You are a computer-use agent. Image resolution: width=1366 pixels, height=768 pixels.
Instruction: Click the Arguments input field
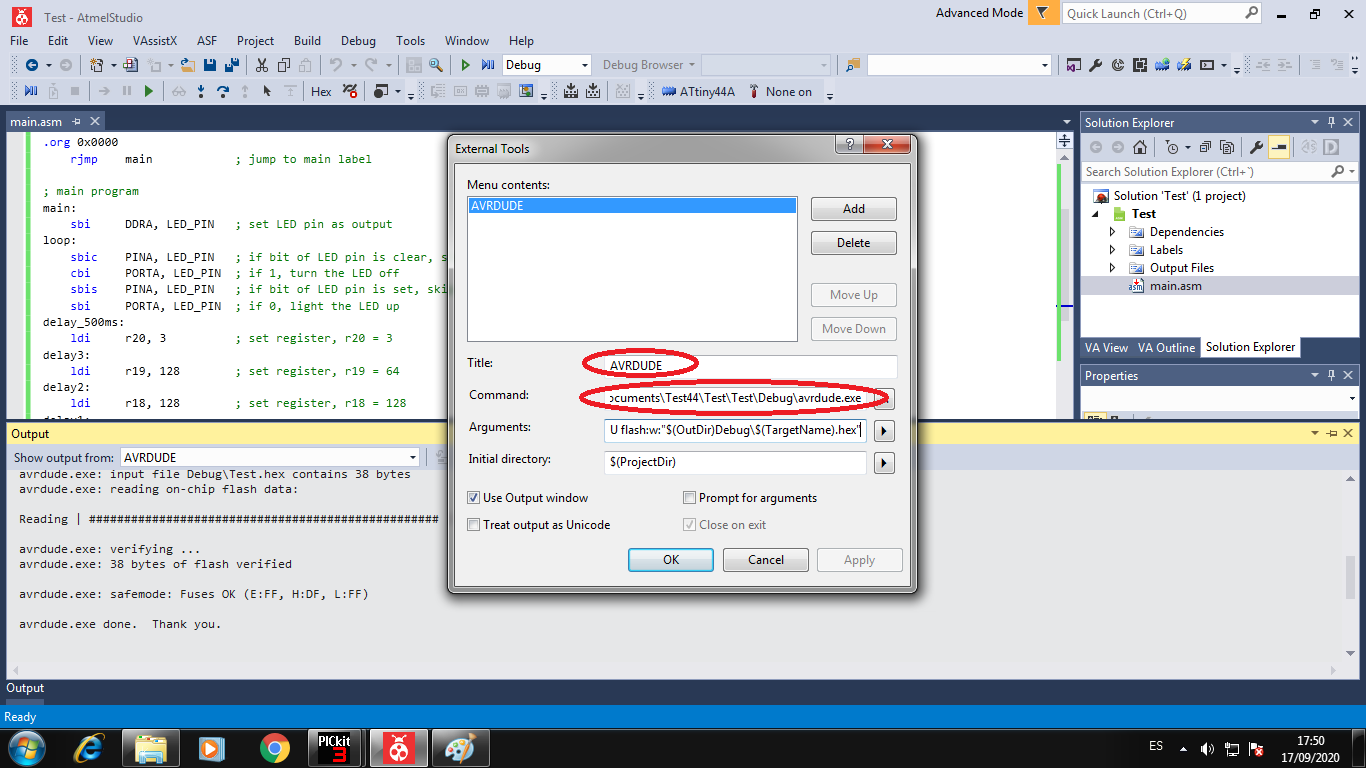[736, 431]
